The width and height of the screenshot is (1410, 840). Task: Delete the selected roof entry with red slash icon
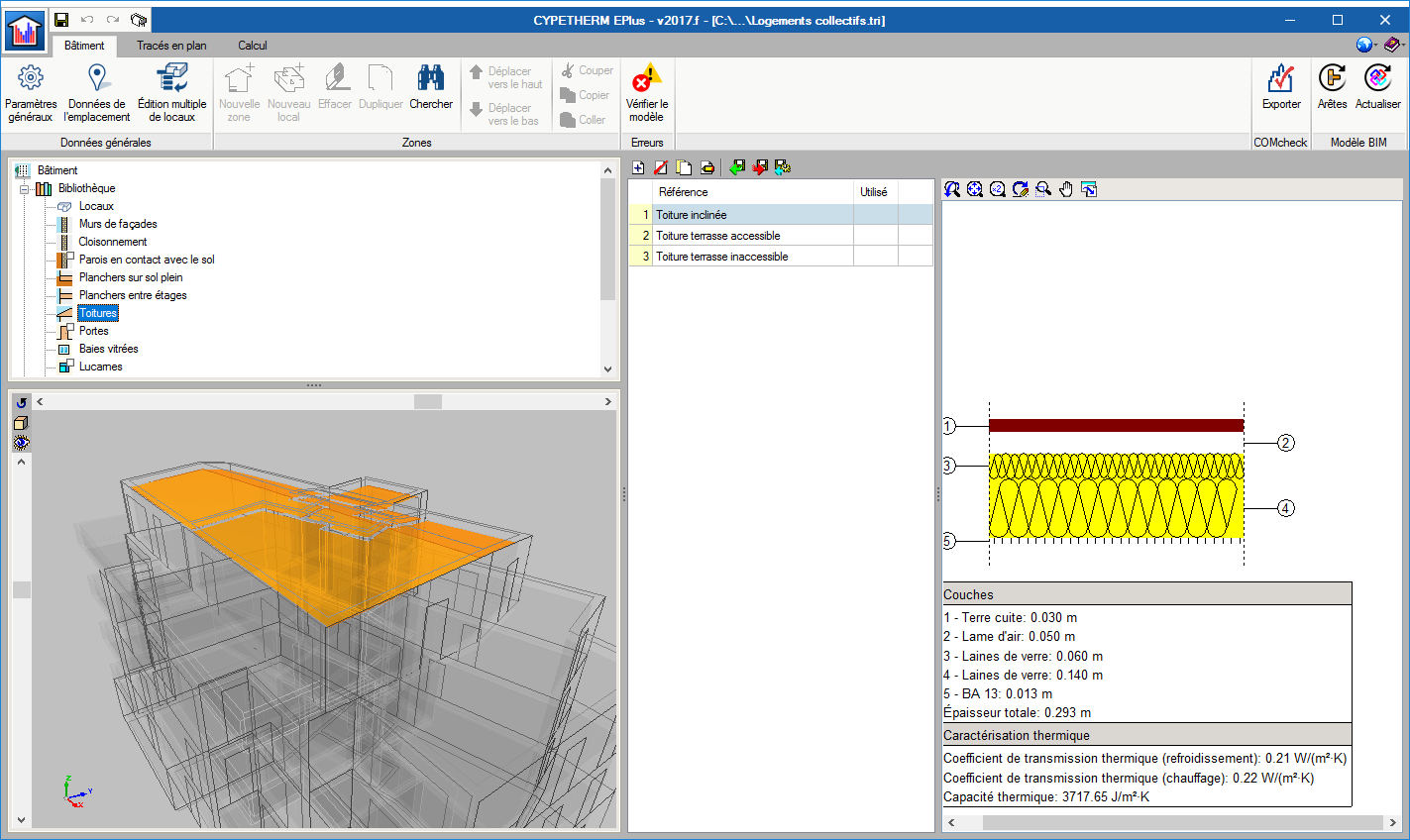point(661,167)
